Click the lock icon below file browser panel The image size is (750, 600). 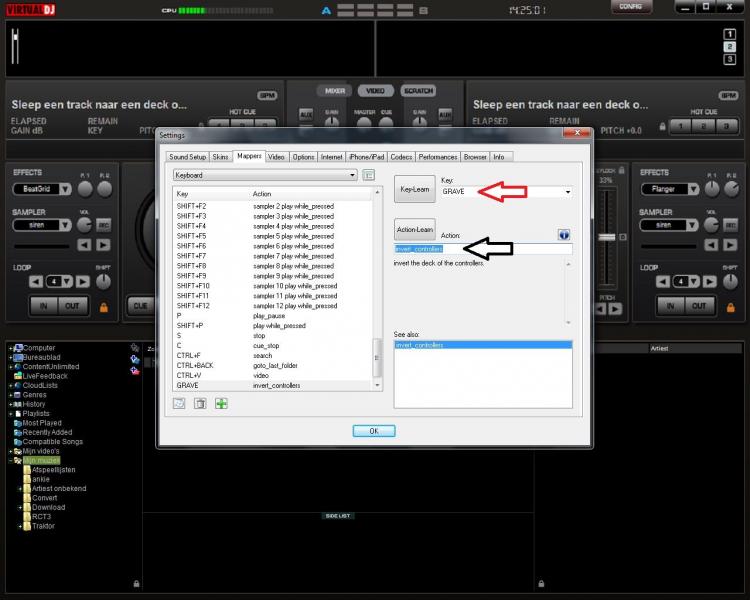(136, 583)
